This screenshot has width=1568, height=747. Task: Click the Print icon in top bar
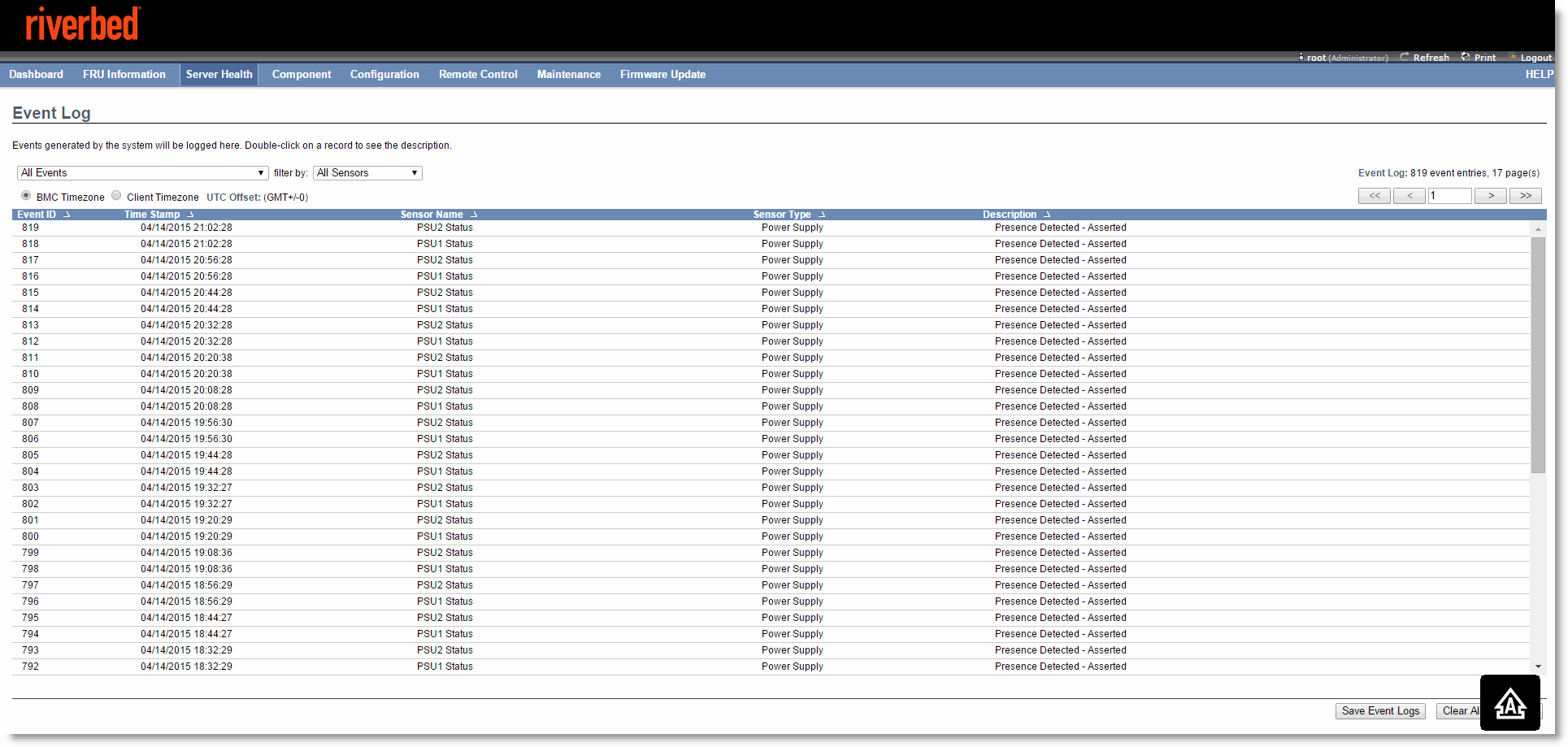pos(1466,57)
